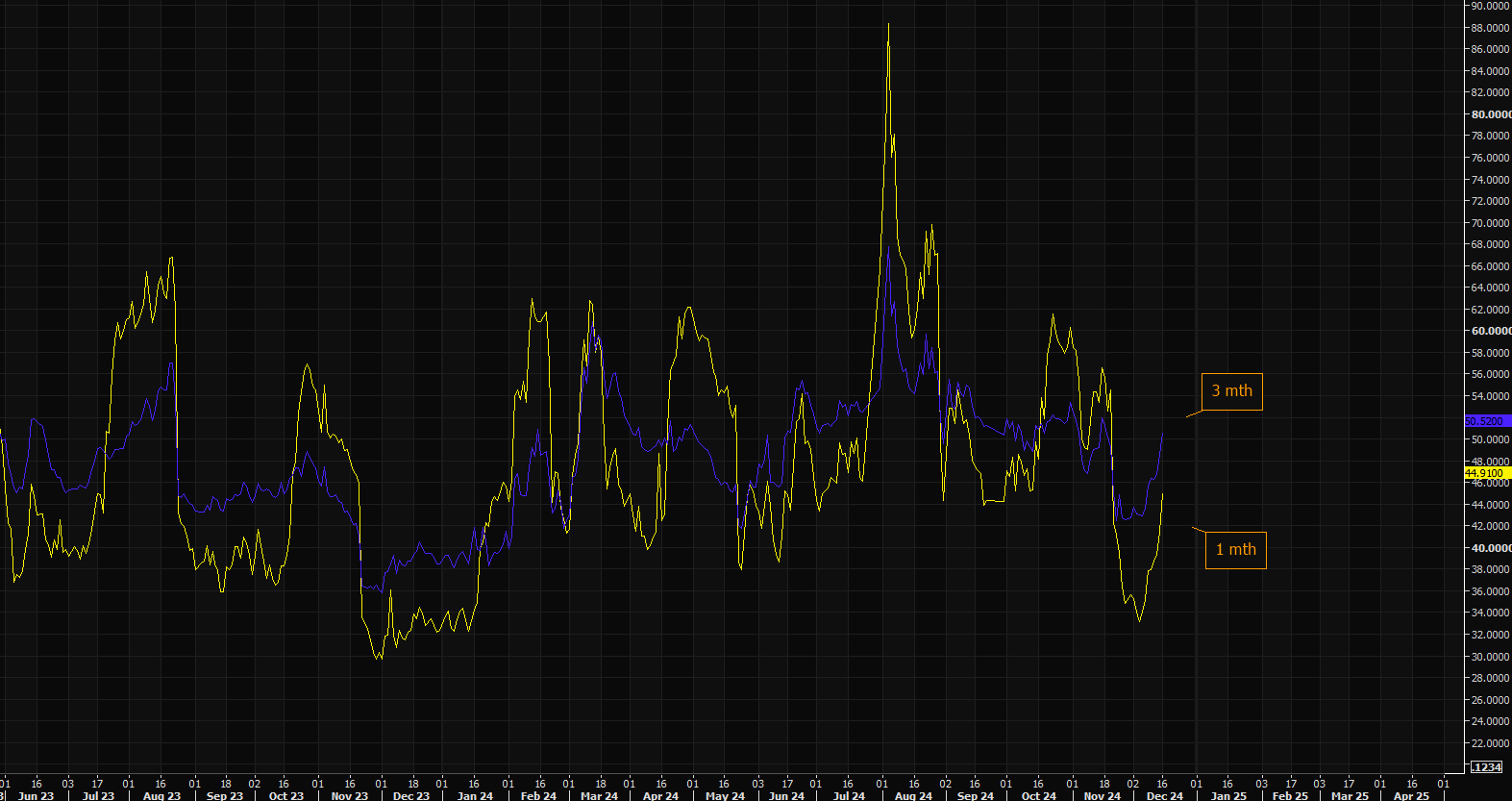Click the Oct 23 month label
Screen dimensions: 1512x801
[285, 795]
